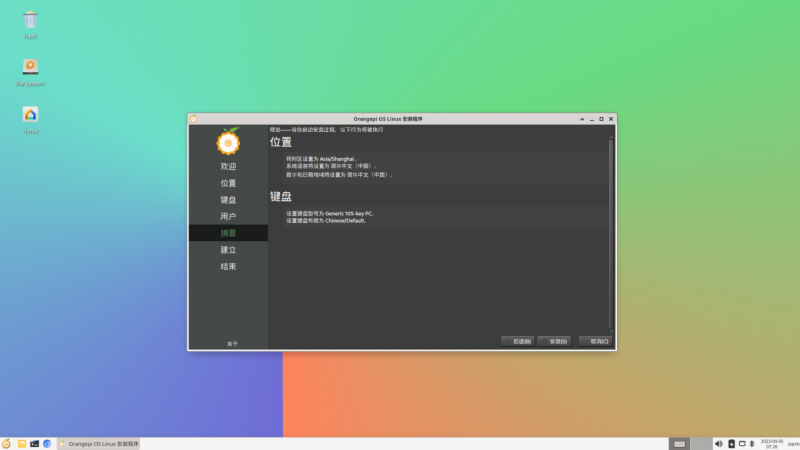The image size is (800, 450).
Task: Open the web browser taskbar icon
Action: click(47, 443)
